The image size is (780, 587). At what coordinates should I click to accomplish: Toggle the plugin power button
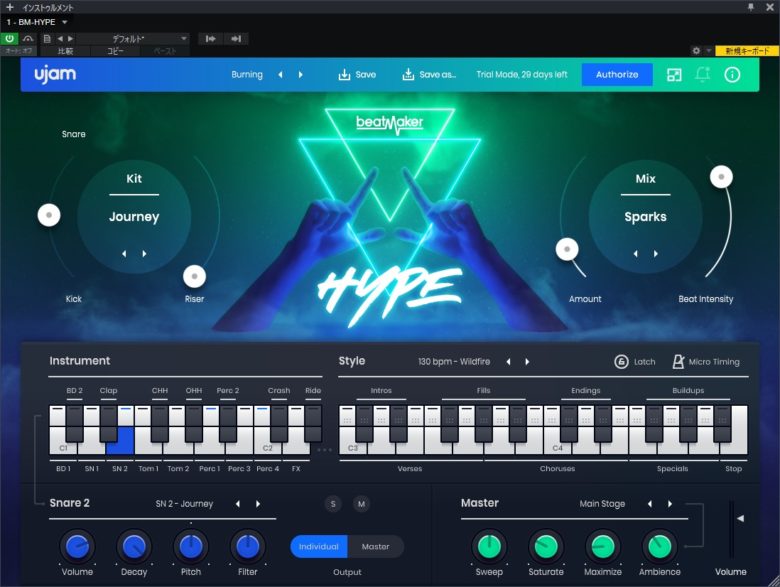(9, 38)
